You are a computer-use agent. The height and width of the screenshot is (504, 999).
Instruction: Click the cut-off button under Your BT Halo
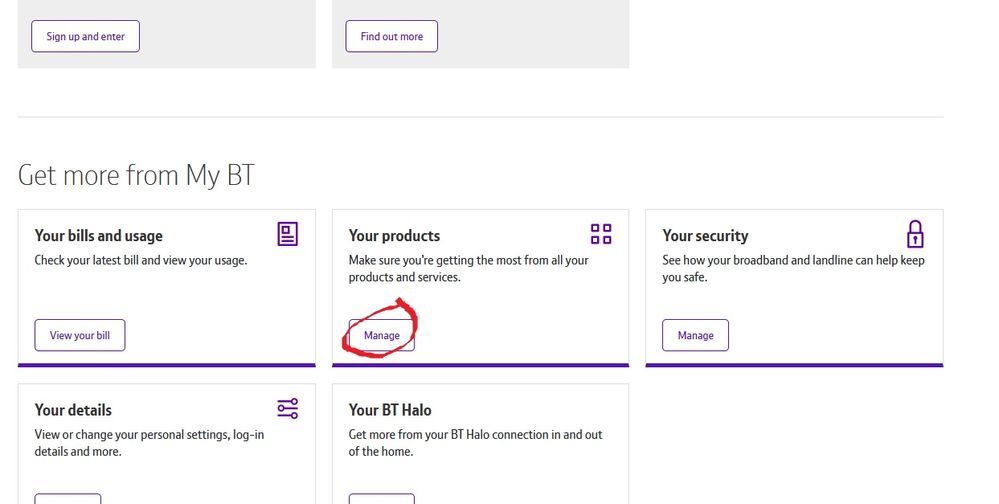tap(381, 498)
